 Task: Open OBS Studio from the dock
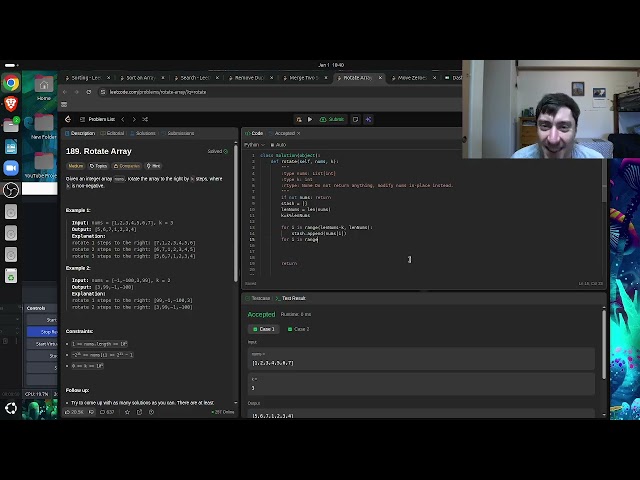(11, 190)
